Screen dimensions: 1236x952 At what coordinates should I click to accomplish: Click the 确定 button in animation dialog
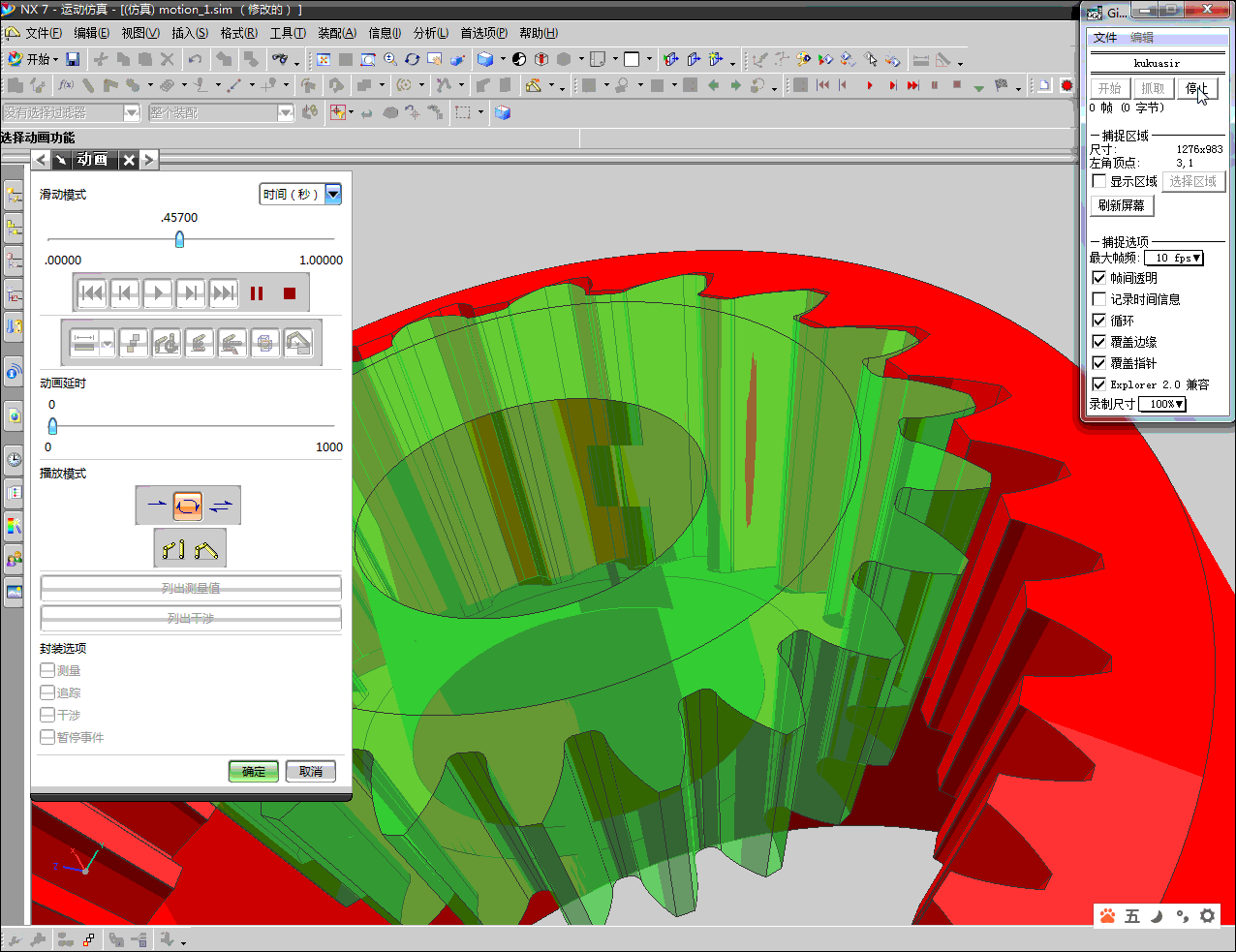pyautogui.click(x=254, y=771)
